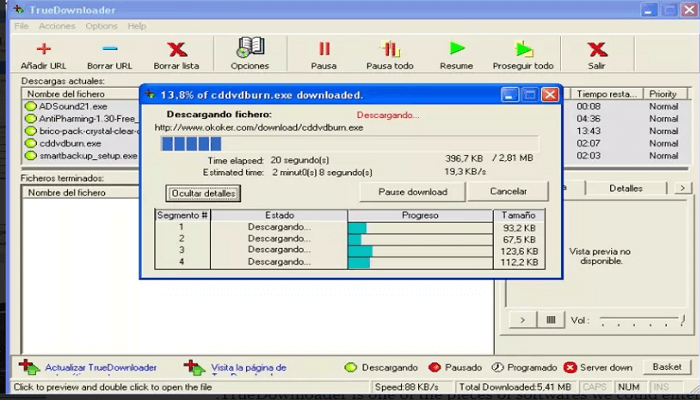Image resolution: width=700 pixels, height=400 pixels.
Task: Minimize the cddvdburn.exe download dialog
Action: [509, 95]
